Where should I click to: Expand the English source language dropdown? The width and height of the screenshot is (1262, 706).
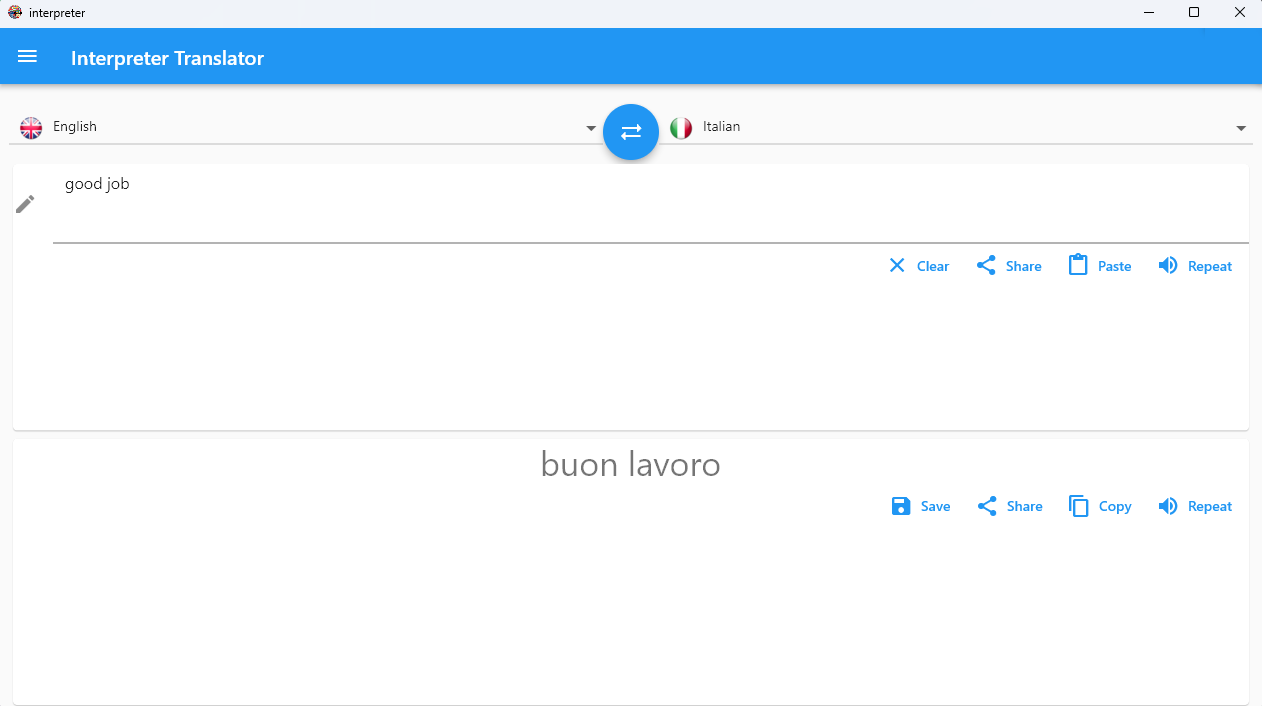591,128
